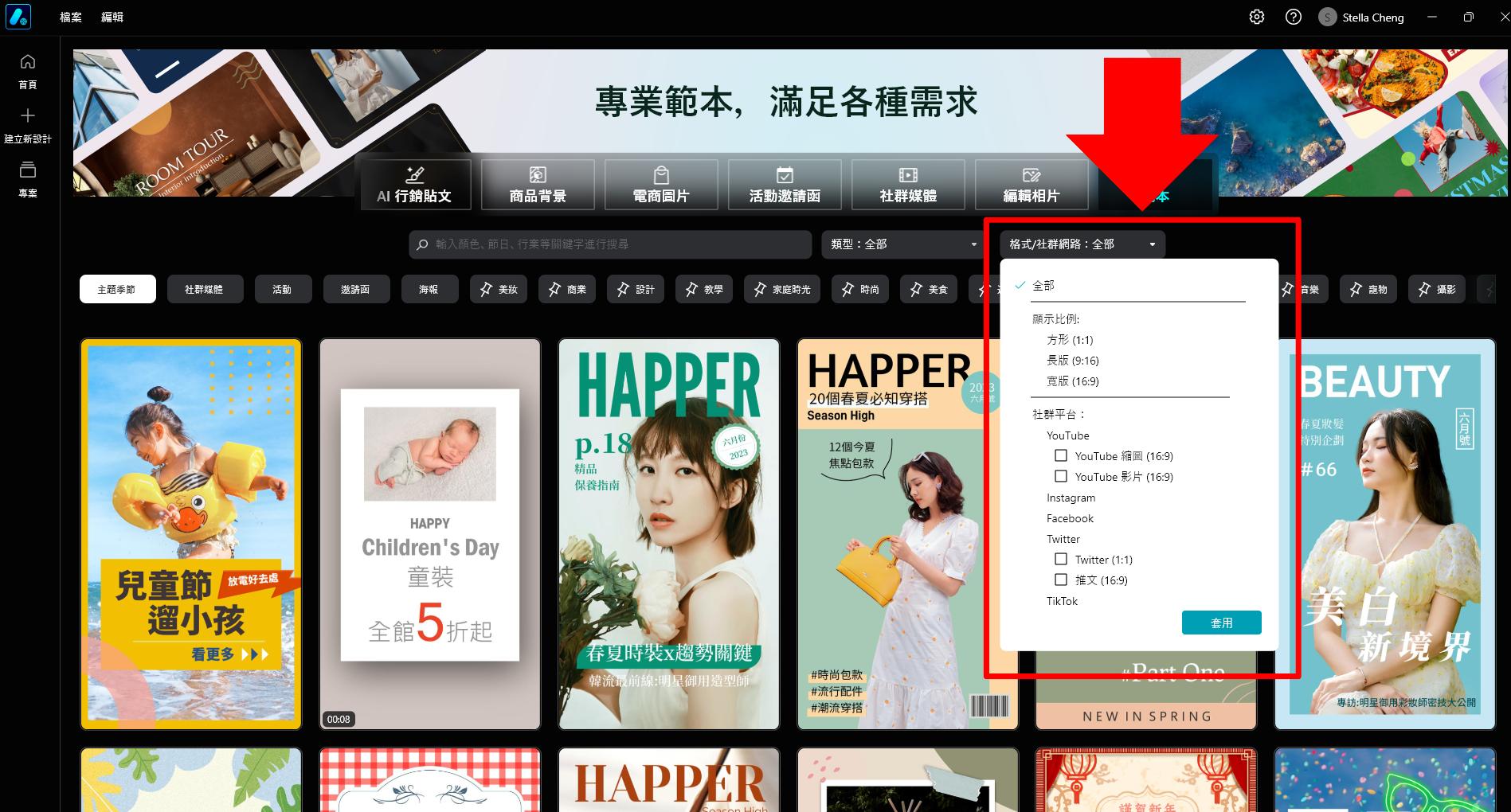Switch to the 電商圖片 tab
This screenshot has height=812, width=1511.
tap(661, 185)
